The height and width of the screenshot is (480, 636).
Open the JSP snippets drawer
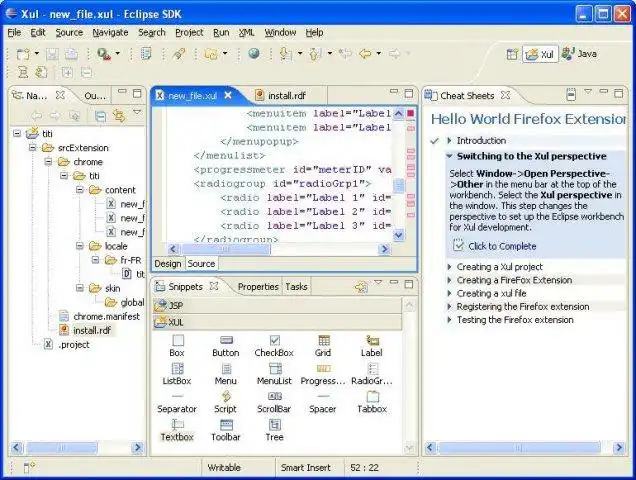point(277,305)
